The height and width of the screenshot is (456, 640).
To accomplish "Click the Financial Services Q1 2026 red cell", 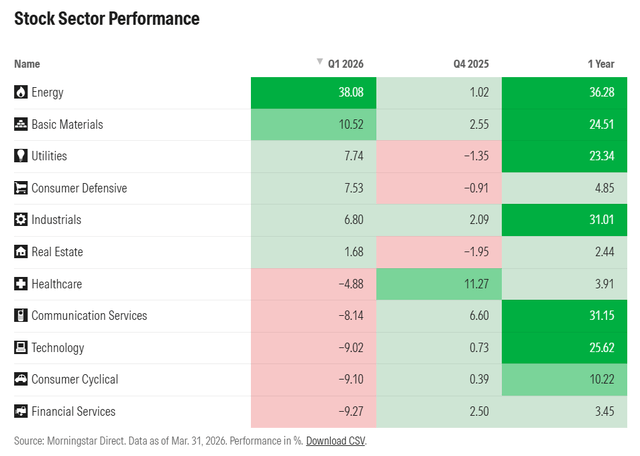I will pyautogui.click(x=312, y=412).
